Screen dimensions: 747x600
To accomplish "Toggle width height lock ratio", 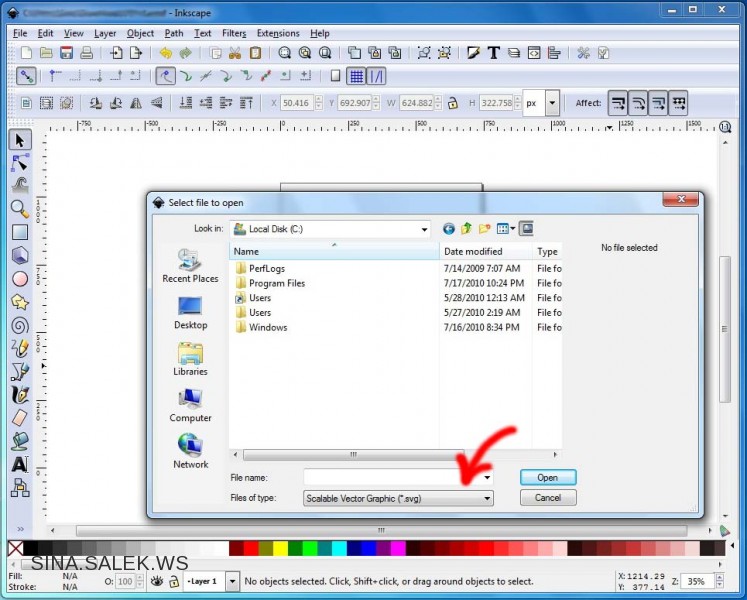I will tap(453, 103).
